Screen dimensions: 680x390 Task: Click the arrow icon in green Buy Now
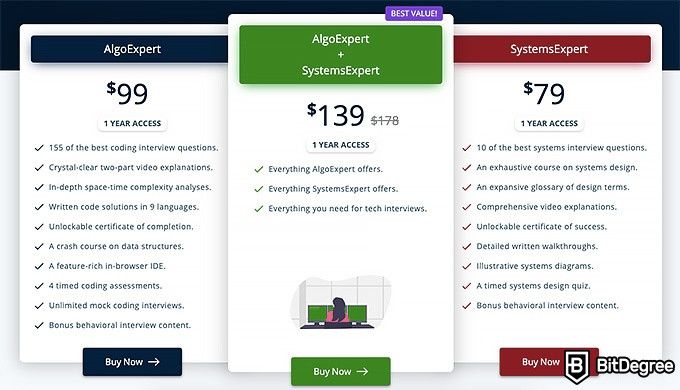(x=363, y=372)
